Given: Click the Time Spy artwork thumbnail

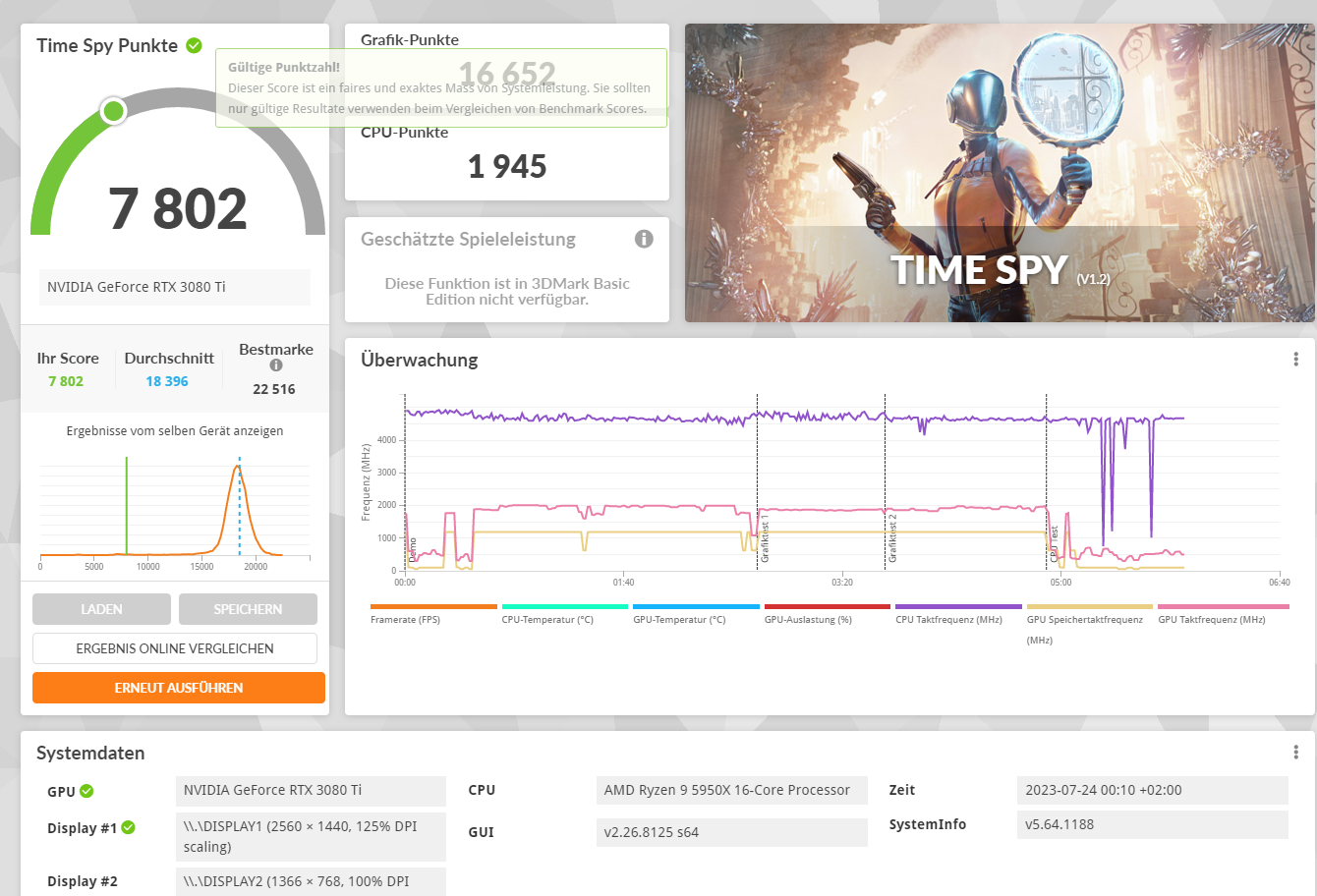Looking at the screenshot, I should tap(1000, 173).
